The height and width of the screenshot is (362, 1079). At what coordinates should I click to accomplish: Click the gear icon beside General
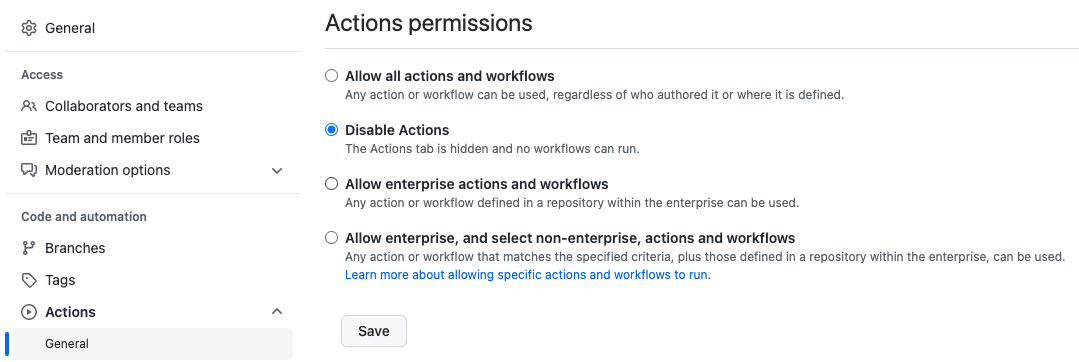[29, 28]
